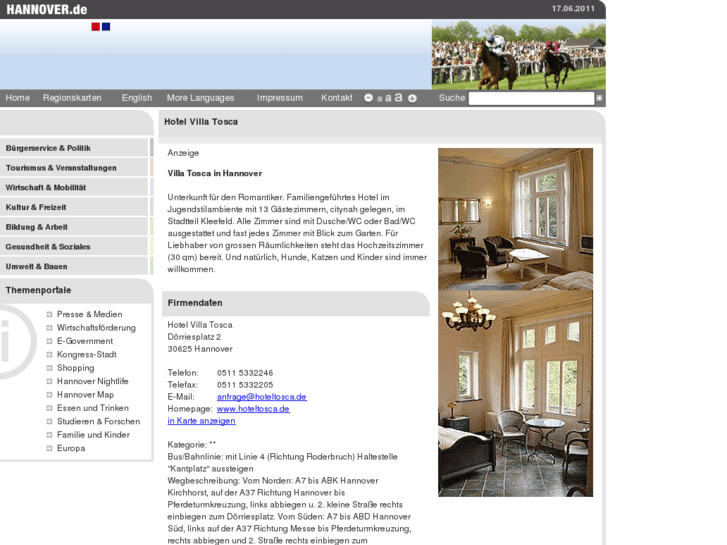
Task: Open E-Government theme portal
Action: [x=84, y=341]
